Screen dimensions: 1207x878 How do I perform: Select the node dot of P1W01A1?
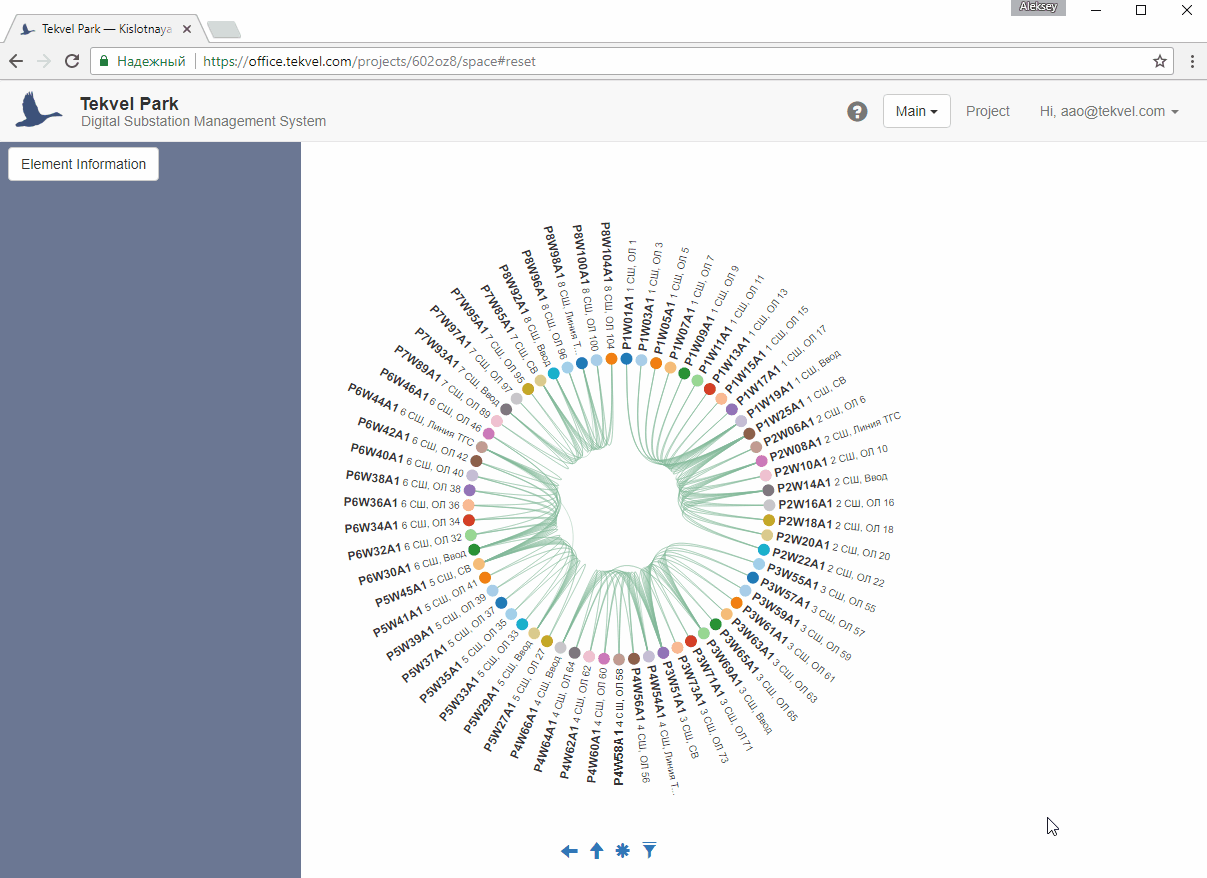626,358
